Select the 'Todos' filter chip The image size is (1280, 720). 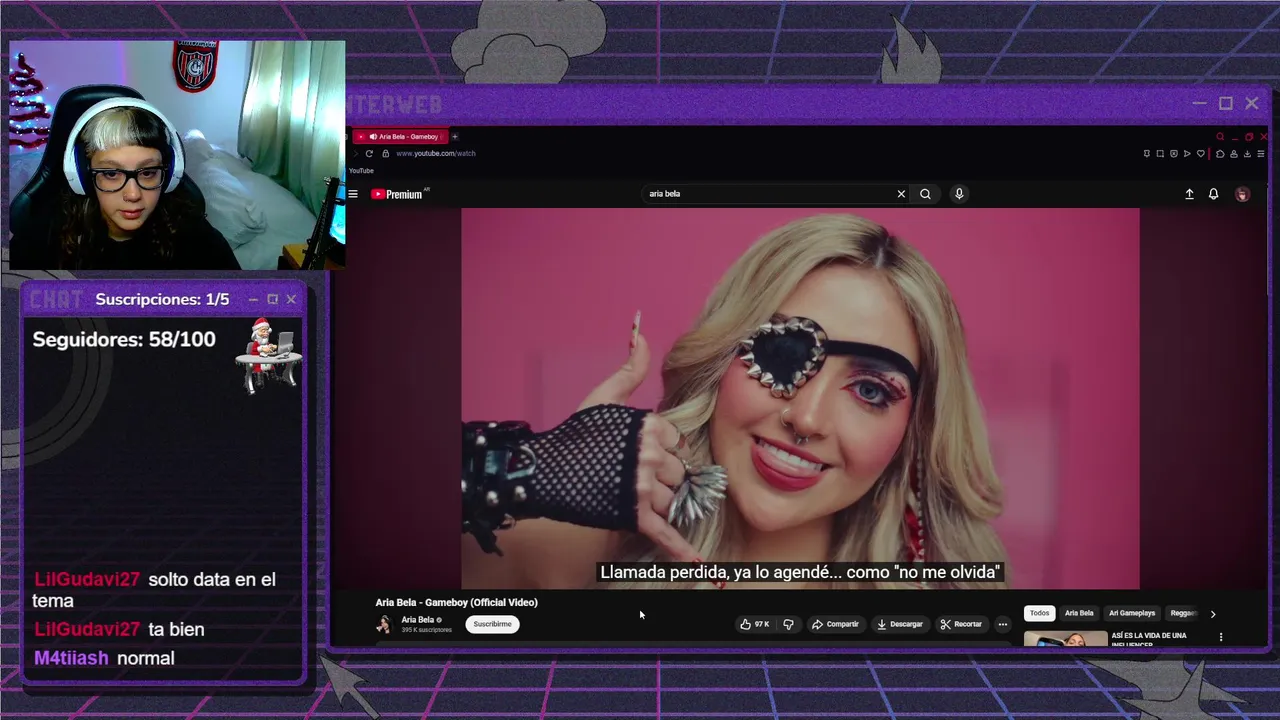1040,613
